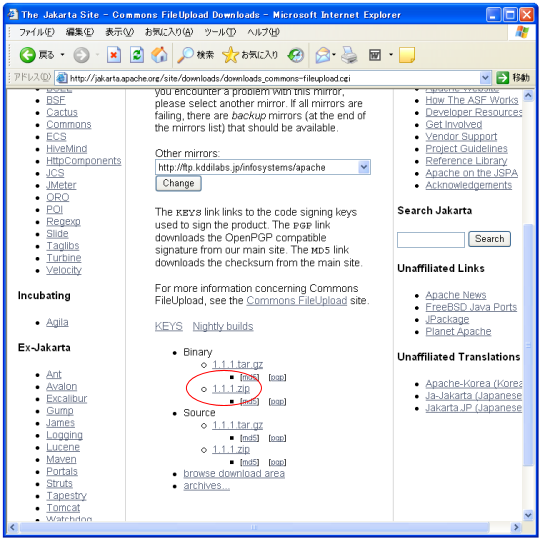Open the Mail button dropdown arrow
Image resolution: width=540 pixels, height=539 pixels.
pyautogui.click(x=334, y=54)
